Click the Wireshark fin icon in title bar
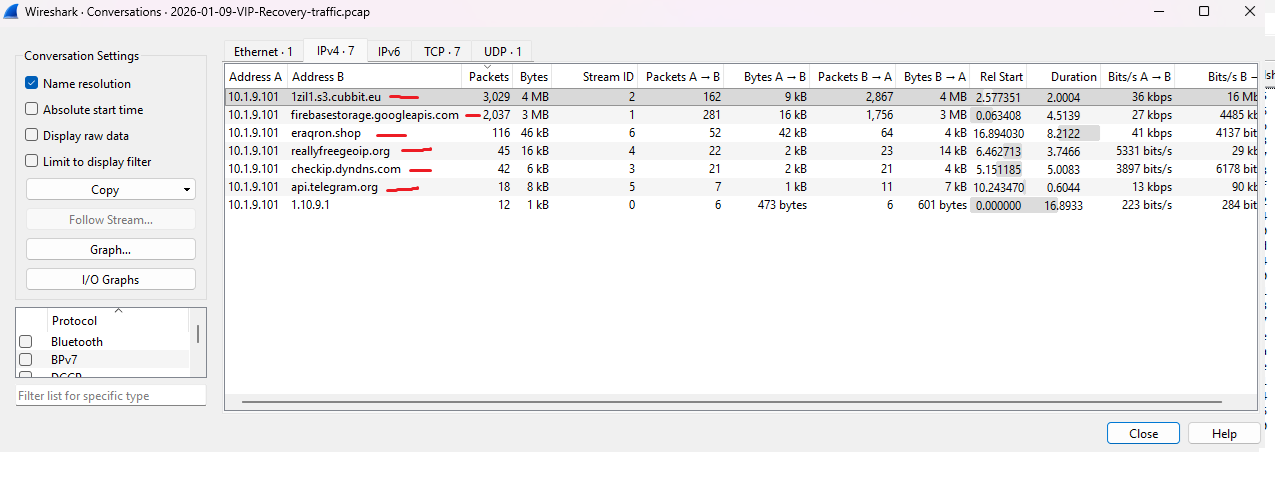The width and height of the screenshot is (1275, 480). click(x=13, y=12)
